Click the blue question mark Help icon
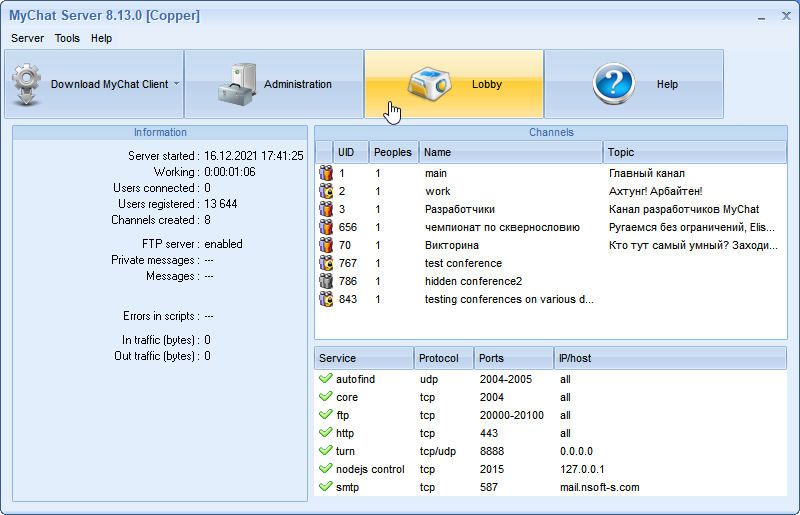The height and width of the screenshot is (515, 800). pyautogui.click(x=613, y=85)
